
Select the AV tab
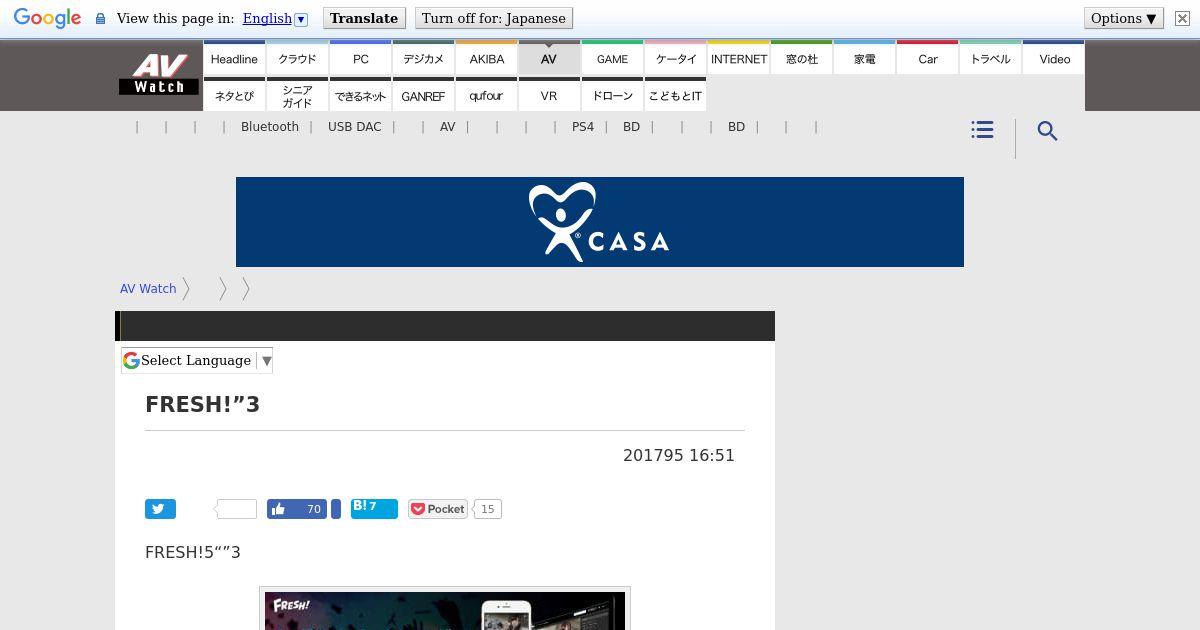coord(549,58)
